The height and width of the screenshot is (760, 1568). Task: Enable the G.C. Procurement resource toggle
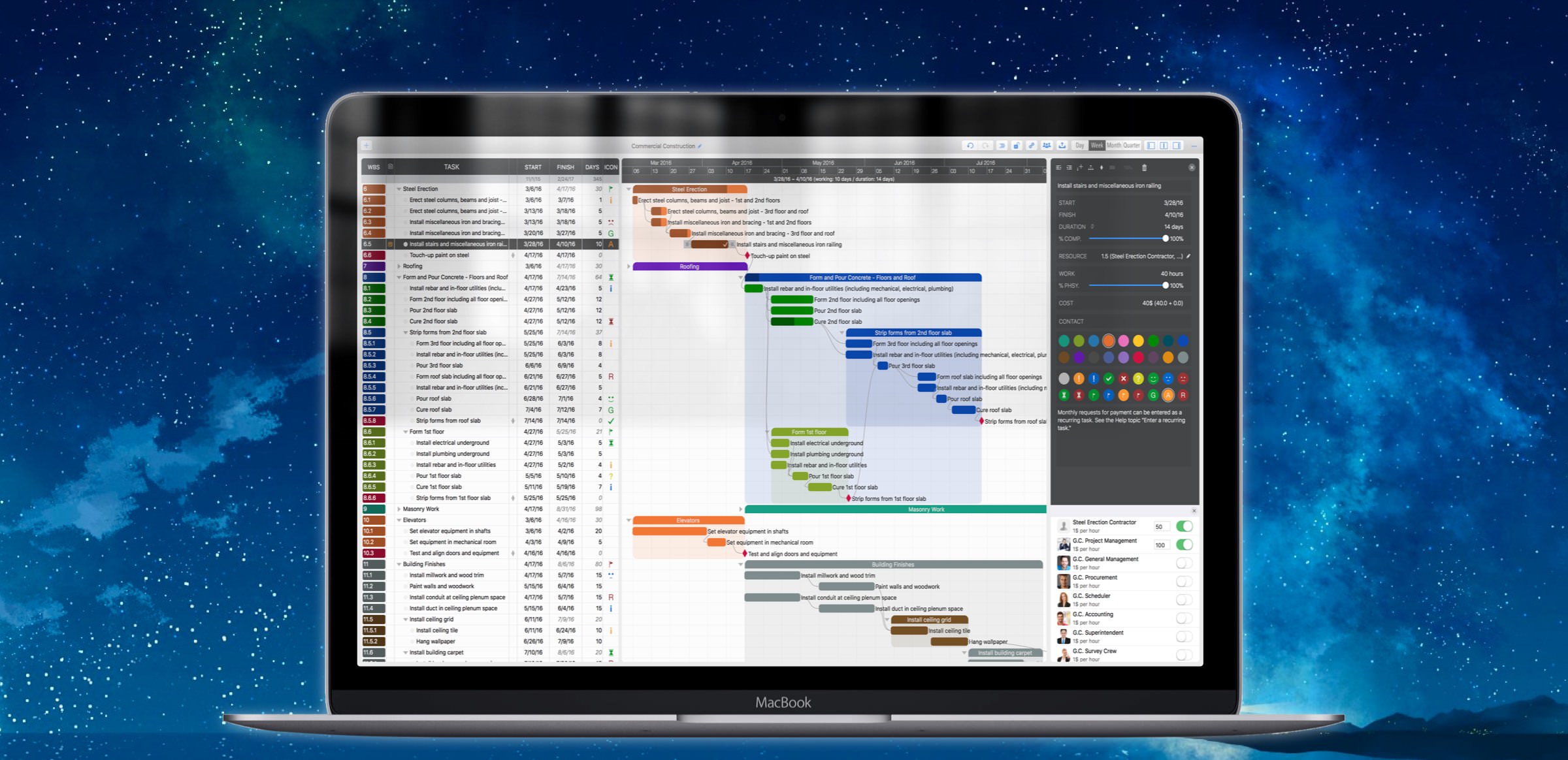(1184, 581)
